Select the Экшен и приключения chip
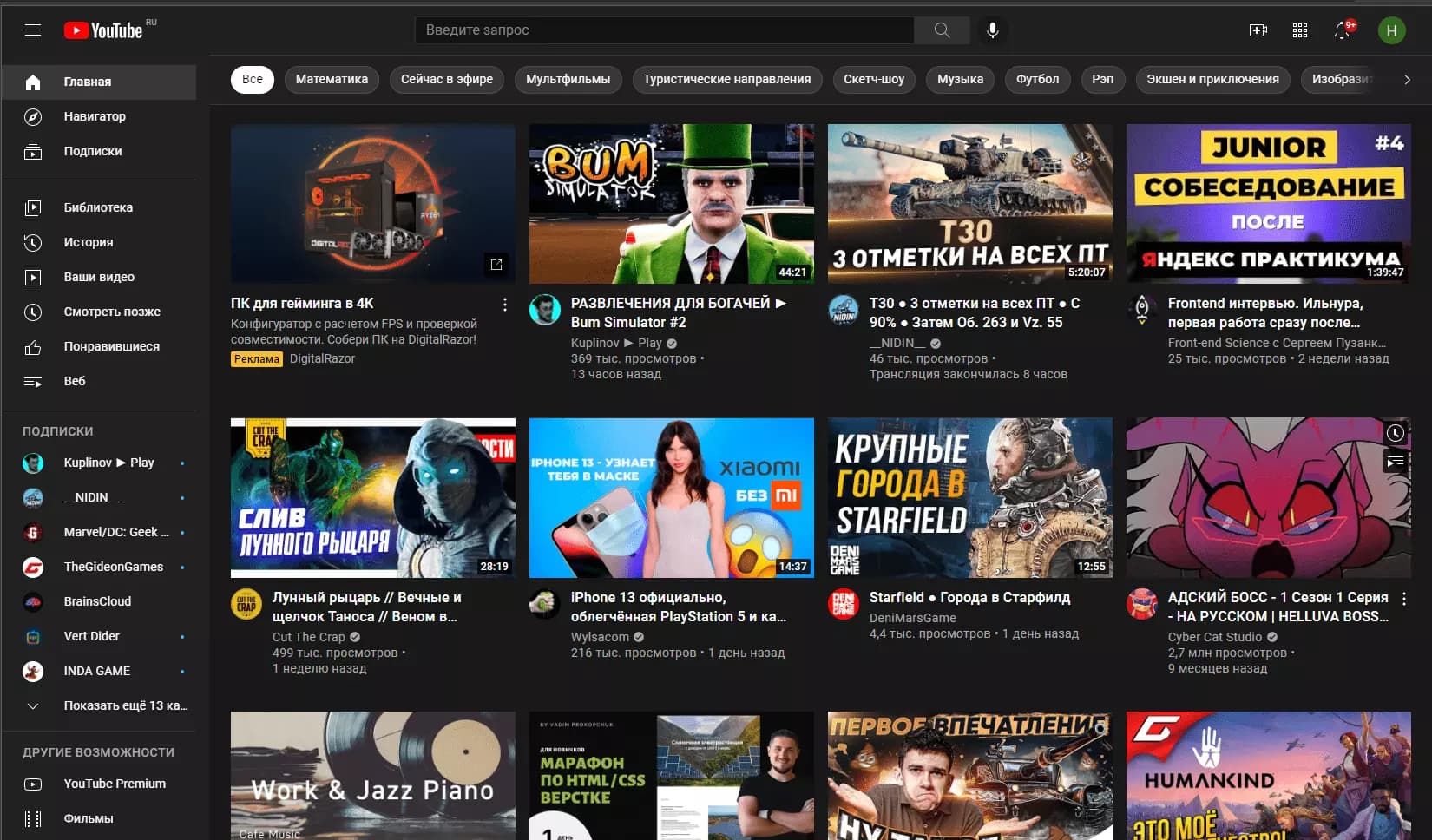 [x=1213, y=80]
